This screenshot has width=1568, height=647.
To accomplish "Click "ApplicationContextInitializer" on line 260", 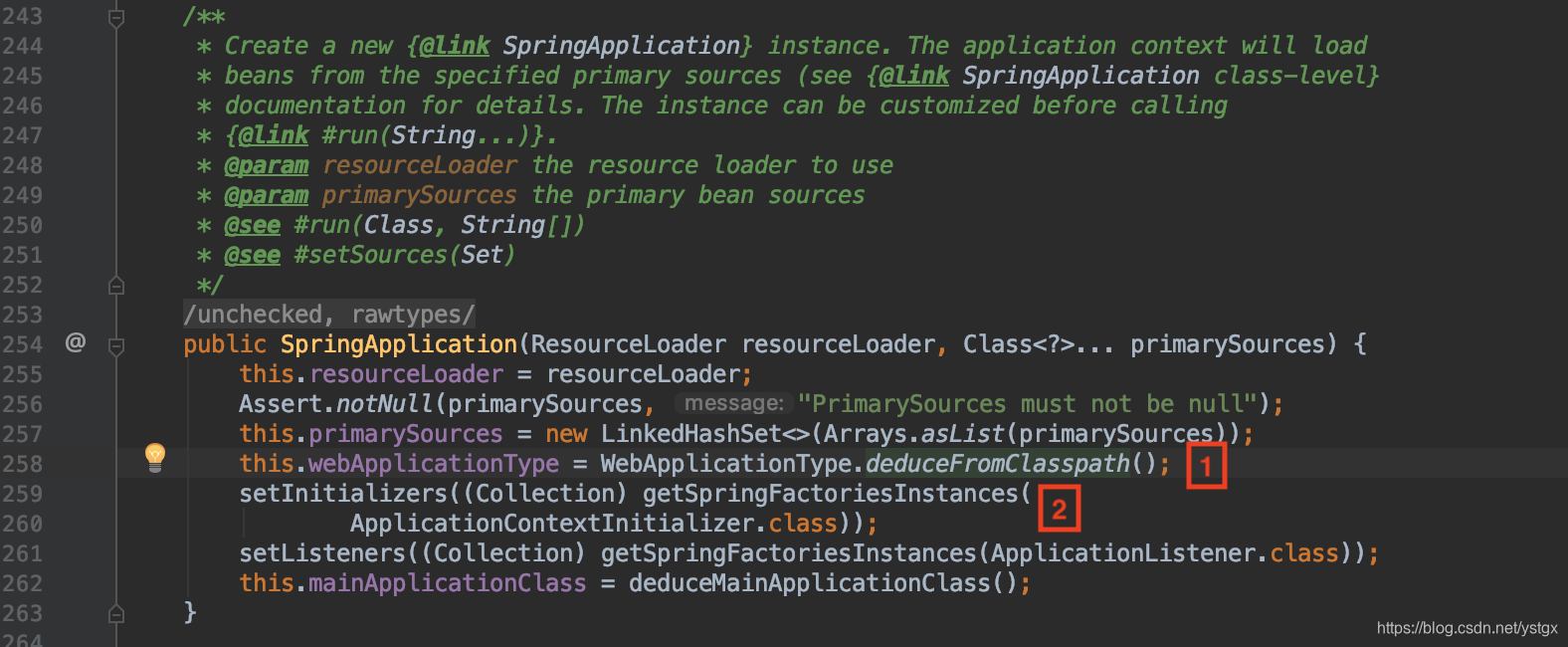I will pos(552,524).
